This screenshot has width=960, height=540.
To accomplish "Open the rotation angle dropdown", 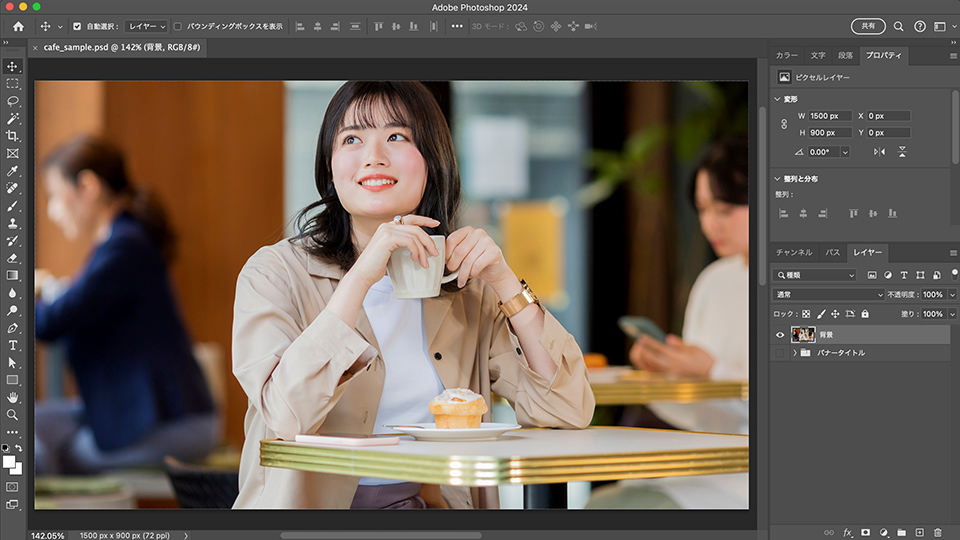I will pos(845,152).
